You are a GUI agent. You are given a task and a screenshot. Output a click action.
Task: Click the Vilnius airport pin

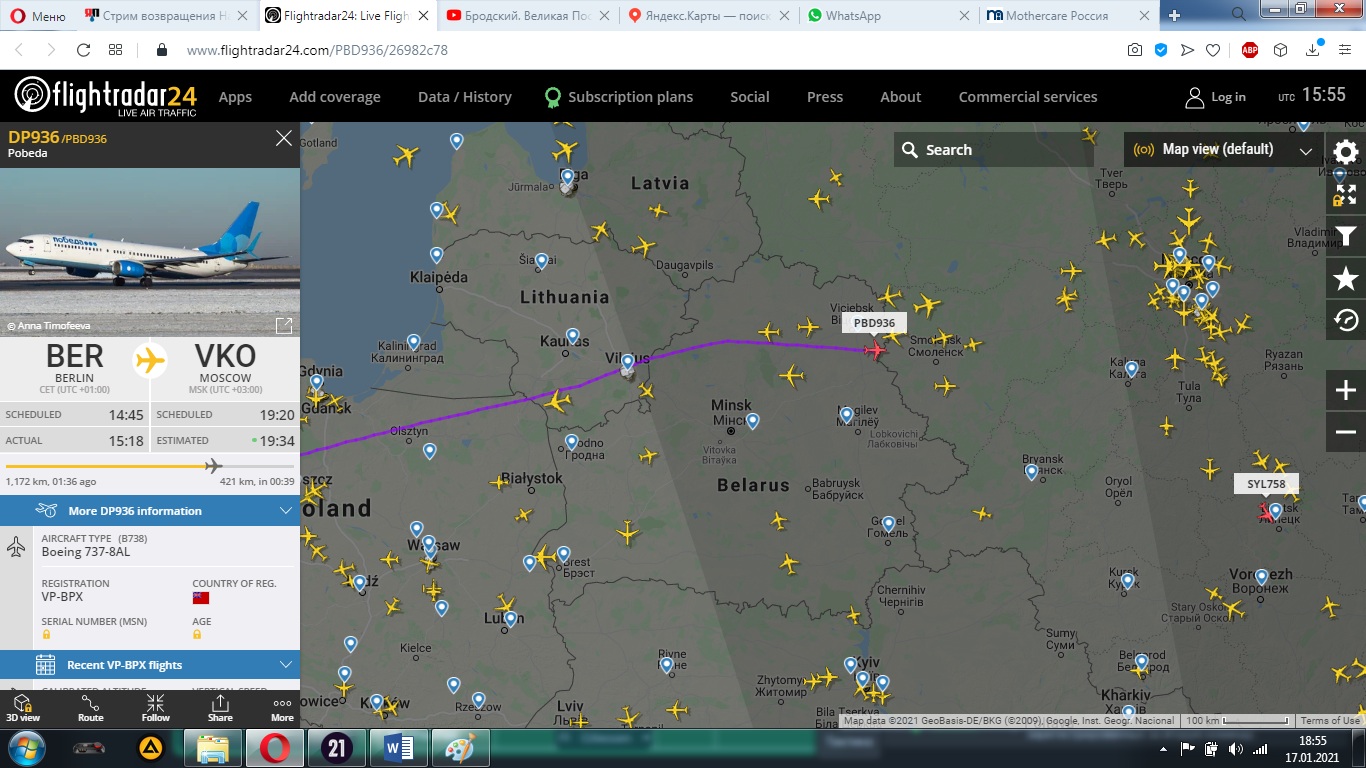click(627, 363)
